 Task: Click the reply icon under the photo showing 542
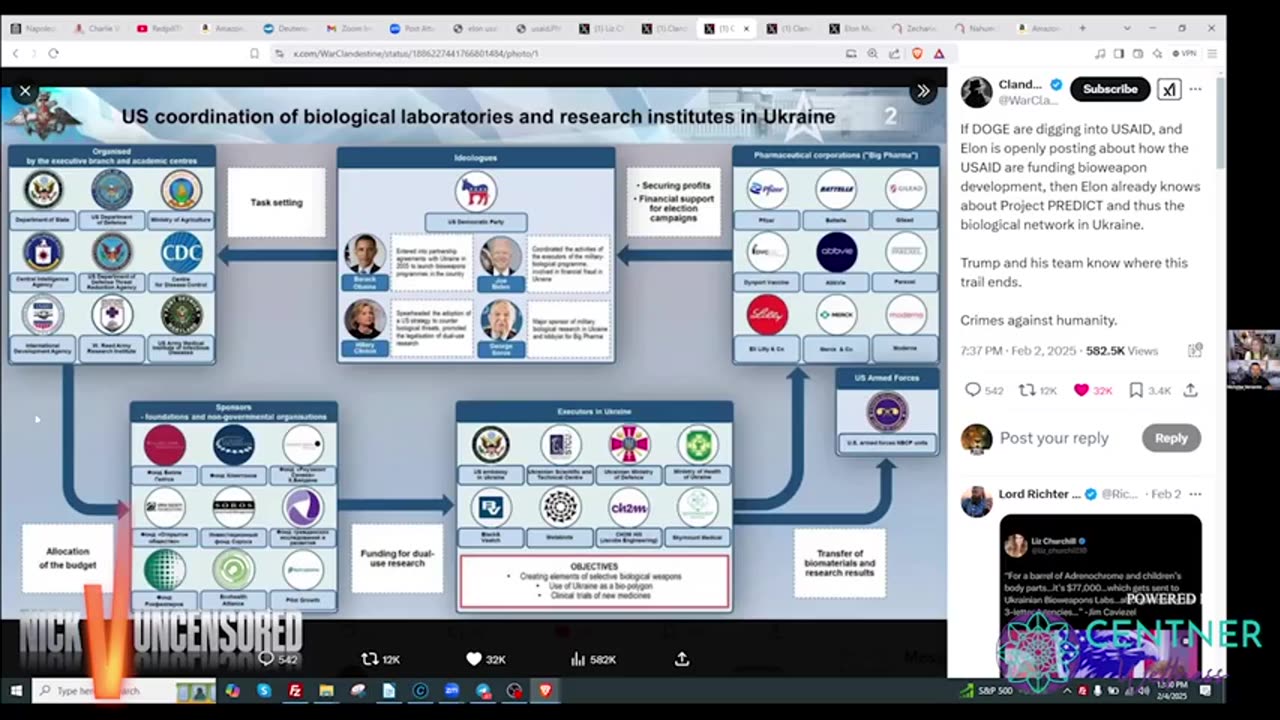(x=266, y=659)
